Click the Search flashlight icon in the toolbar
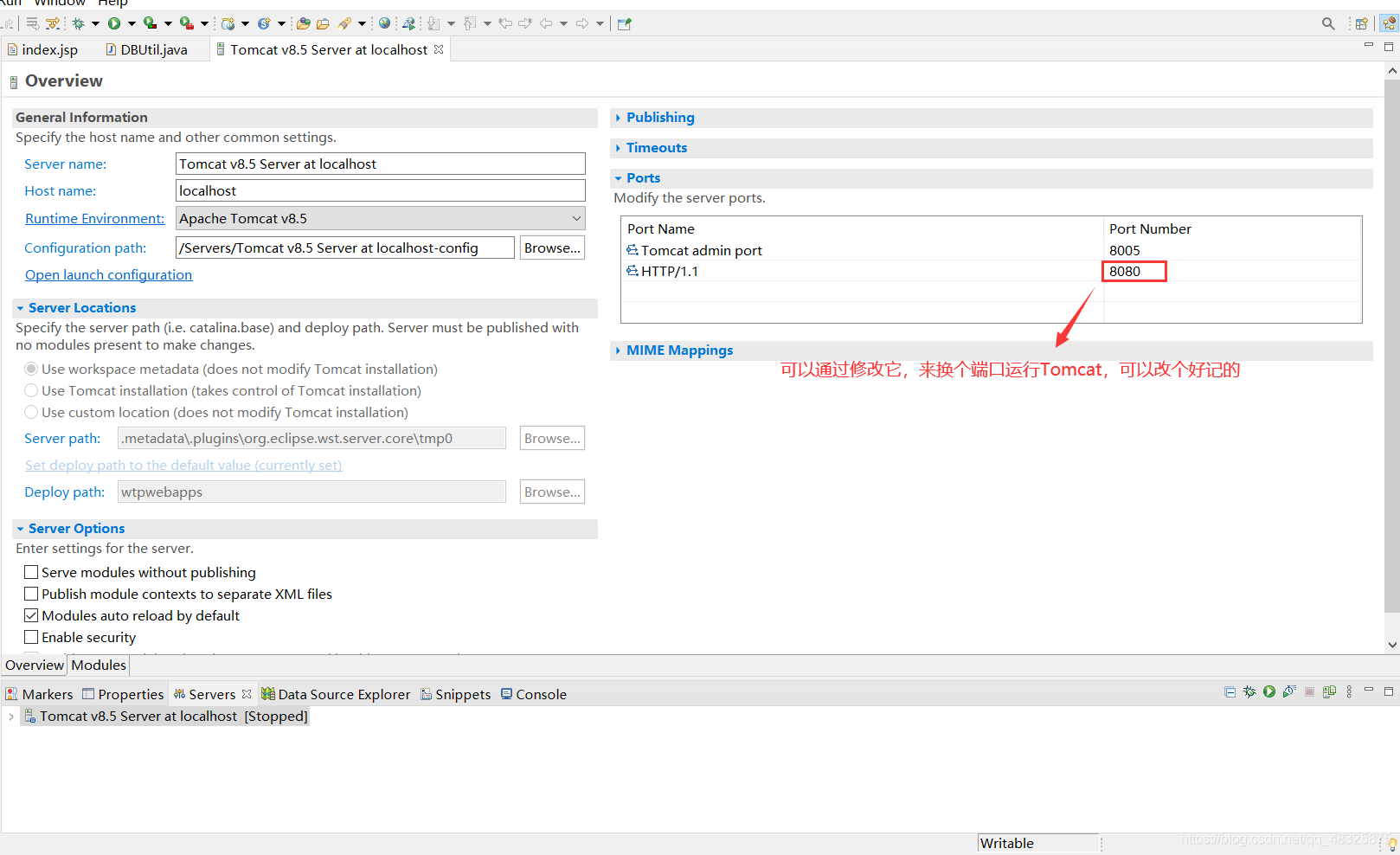This screenshot has height=855, width=1400. coord(344,23)
